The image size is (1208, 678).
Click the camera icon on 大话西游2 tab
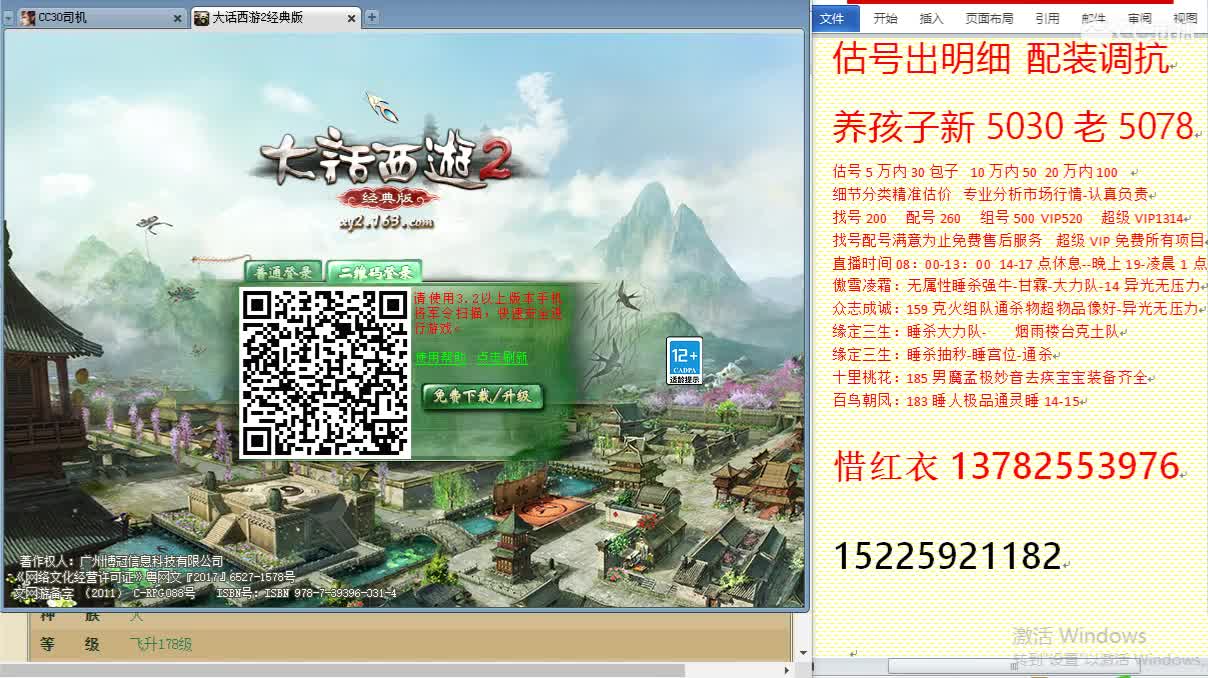201,18
